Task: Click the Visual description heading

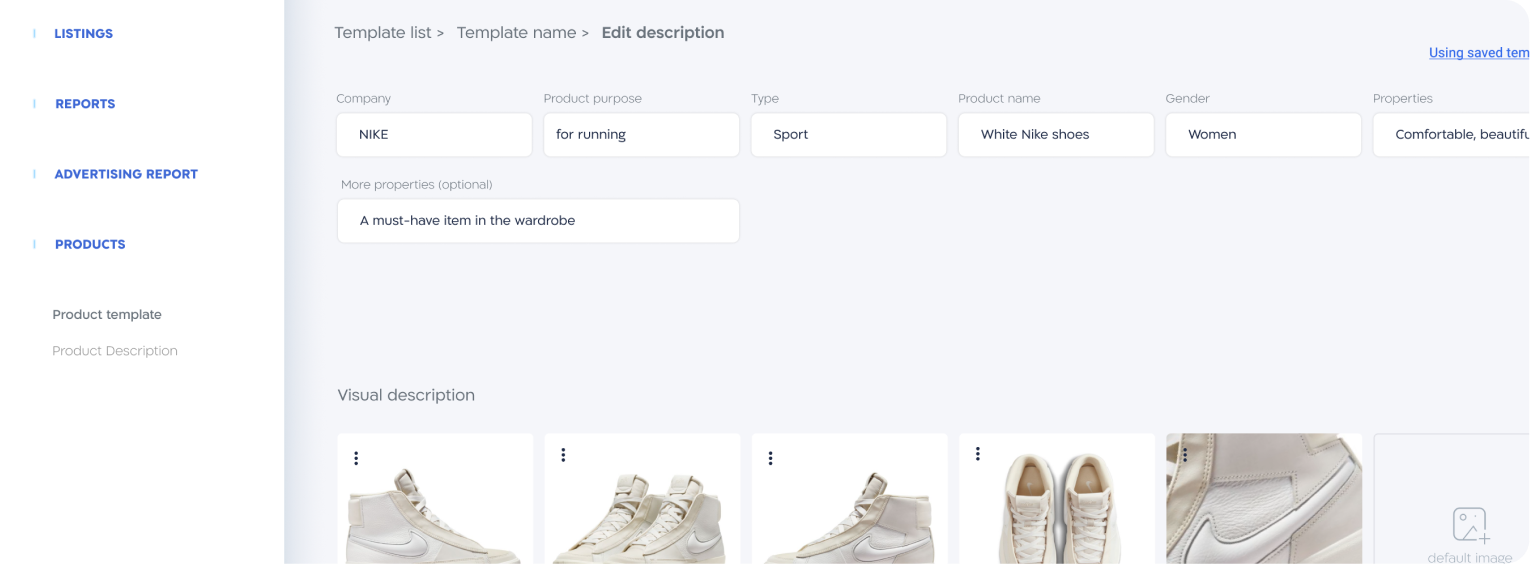Action: point(406,395)
